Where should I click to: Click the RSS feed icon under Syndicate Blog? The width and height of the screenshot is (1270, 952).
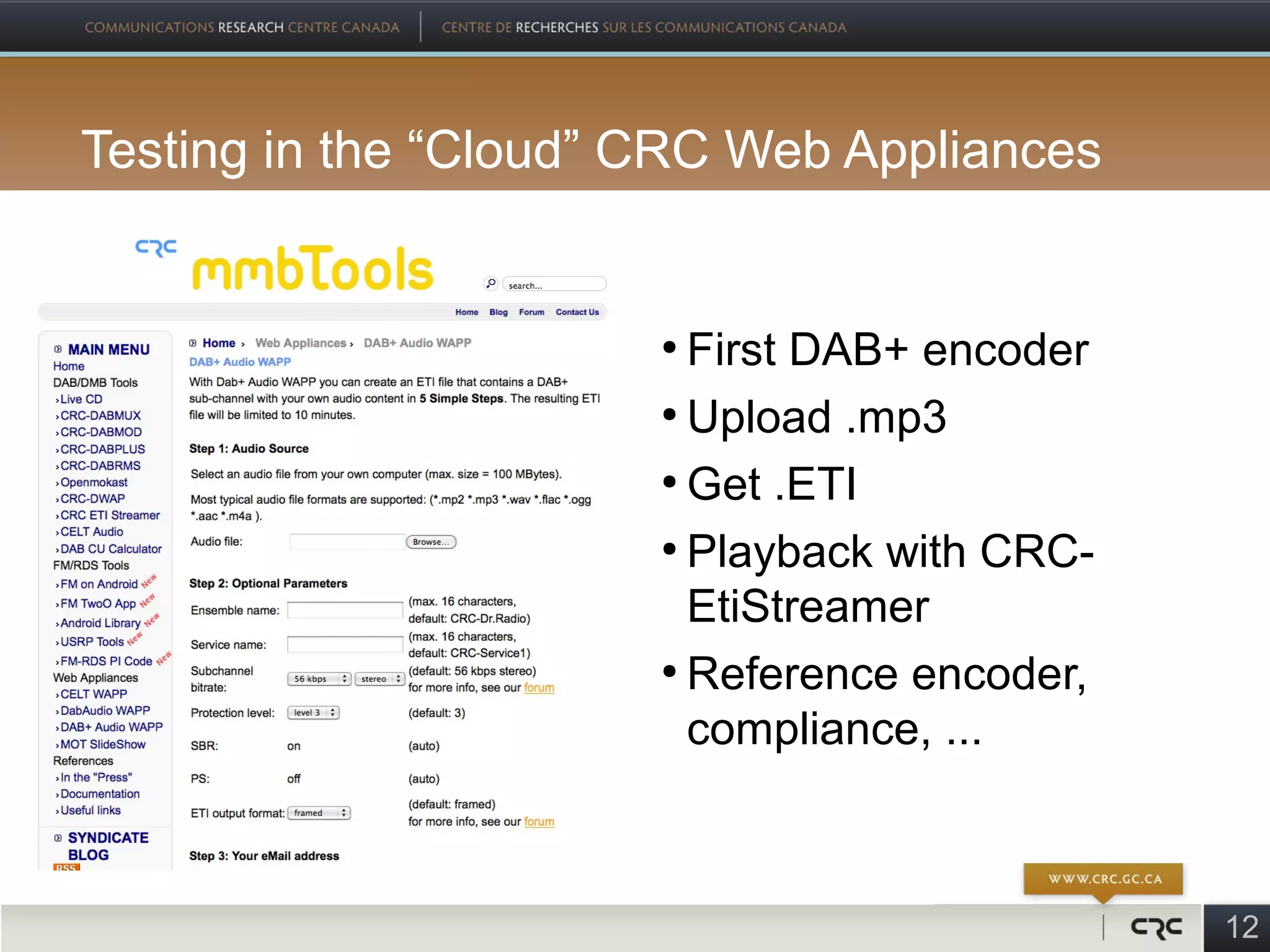pyautogui.click(x=66, y=867)
